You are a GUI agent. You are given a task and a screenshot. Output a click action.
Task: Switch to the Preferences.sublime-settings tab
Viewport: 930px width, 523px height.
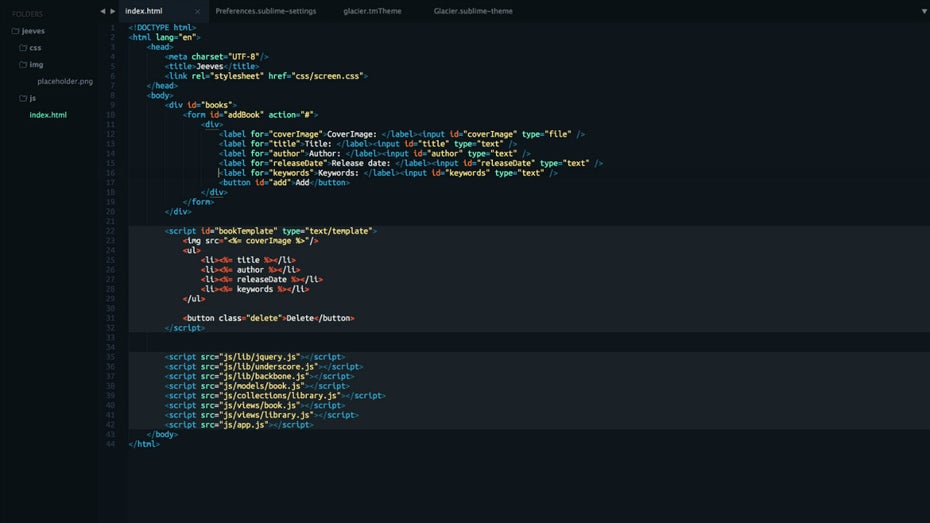[265, 11]
